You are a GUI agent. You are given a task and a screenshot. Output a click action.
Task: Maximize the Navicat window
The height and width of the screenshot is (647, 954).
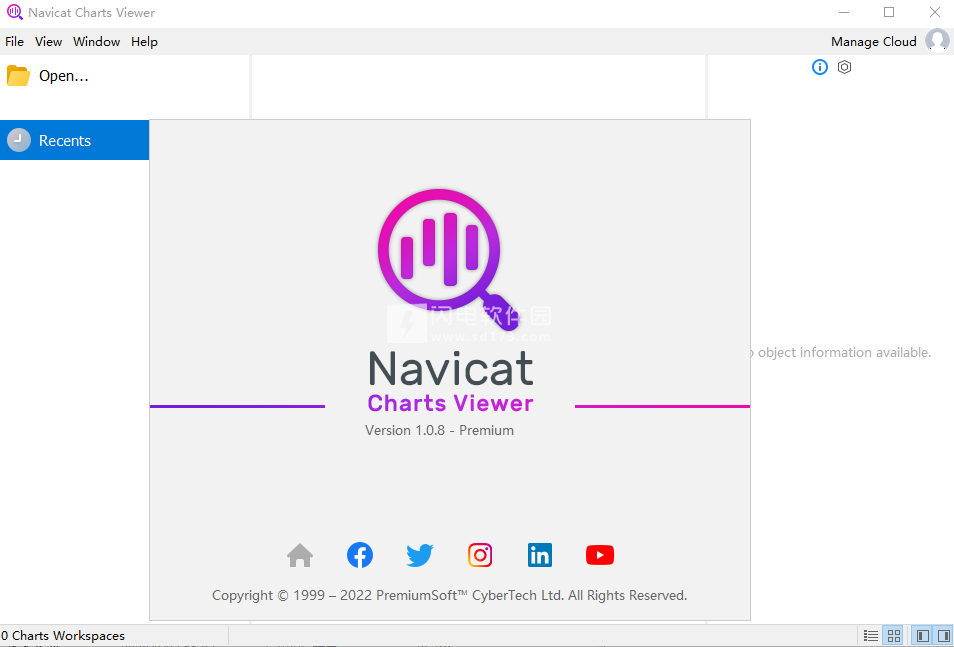pos(889,12)
